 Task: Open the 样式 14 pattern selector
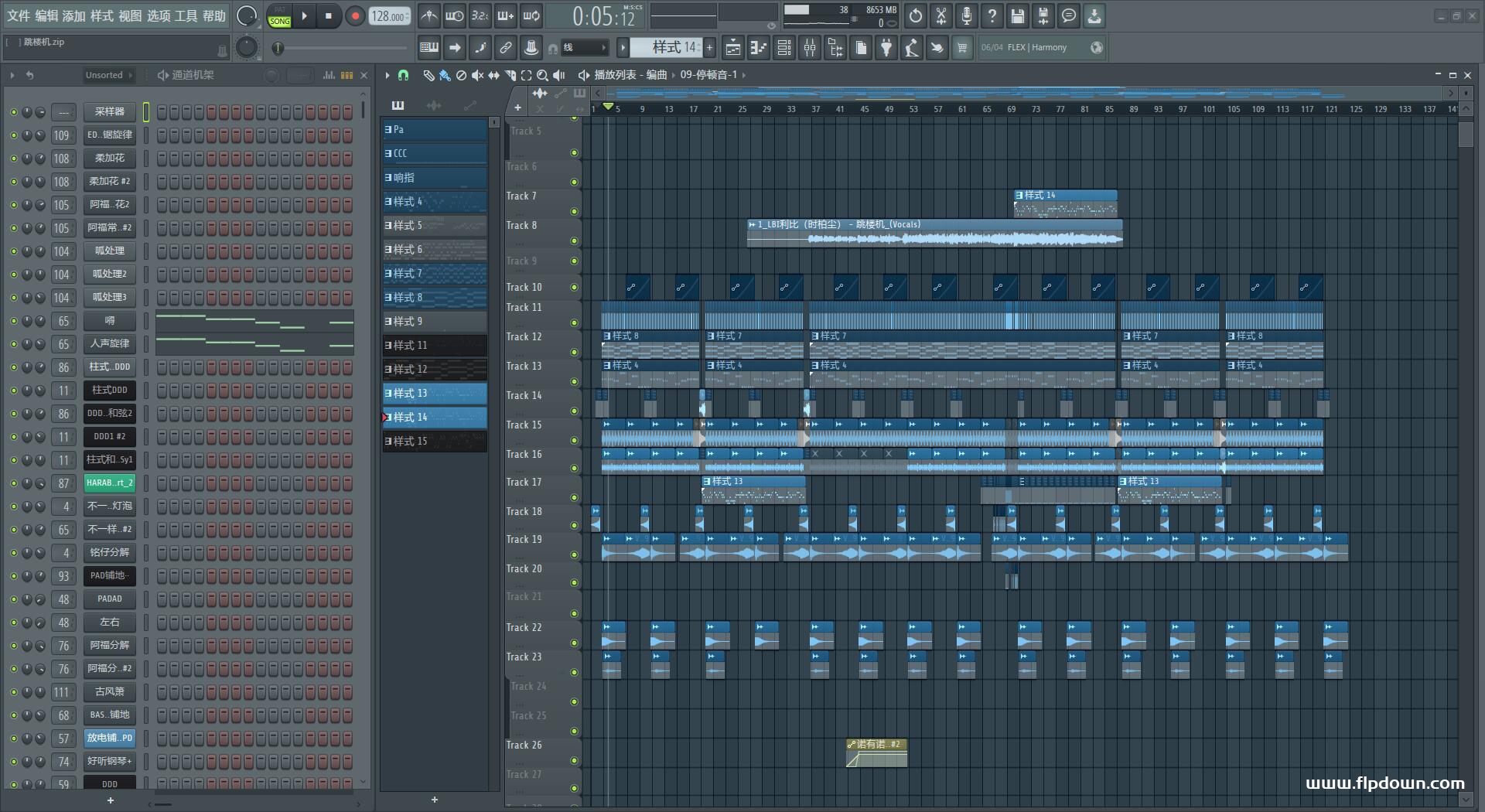point(667,48)
